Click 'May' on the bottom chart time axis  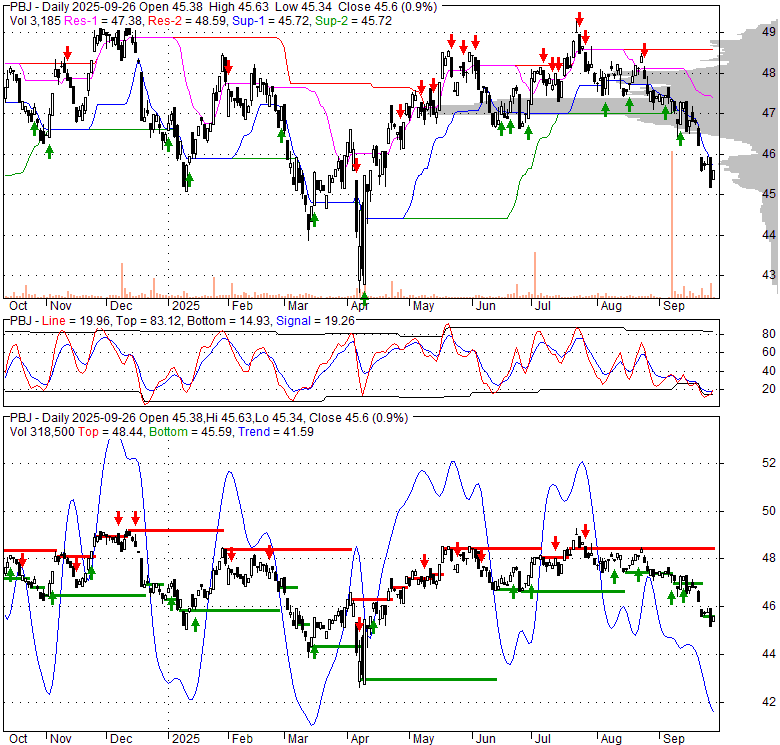(423, 739)
